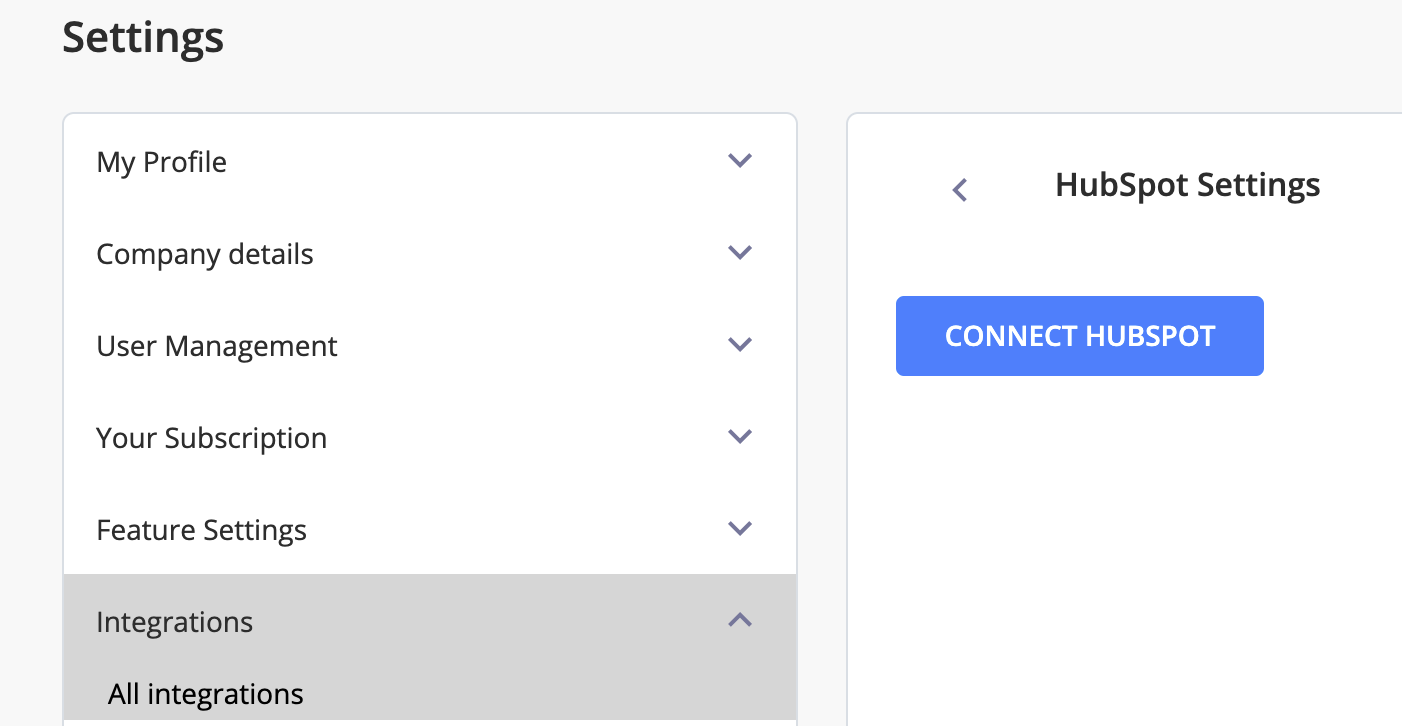Expand the My Profile chevron
This screenshot has height=726, width=1402.
point(740,160)
